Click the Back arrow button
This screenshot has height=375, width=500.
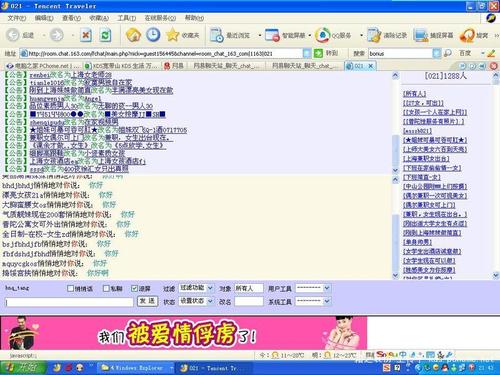click(x=13, y=35)
